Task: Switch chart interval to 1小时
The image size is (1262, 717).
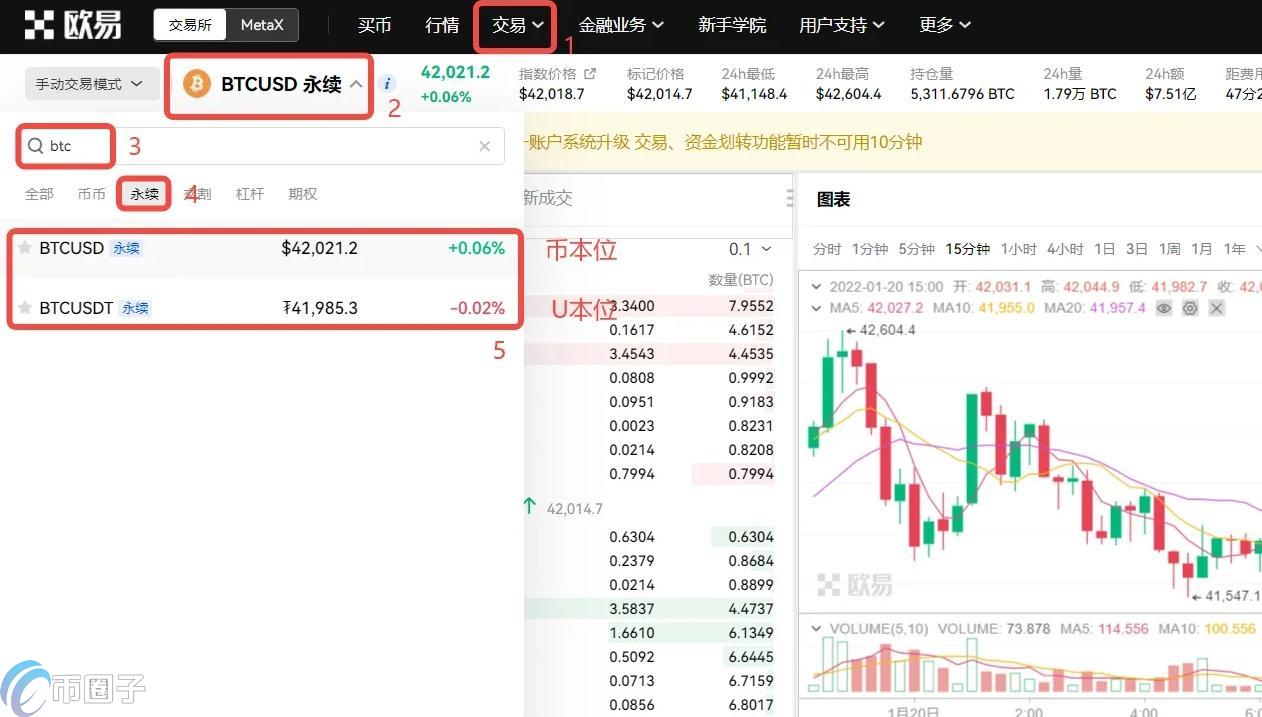Action: click(x=1018, y=249)
